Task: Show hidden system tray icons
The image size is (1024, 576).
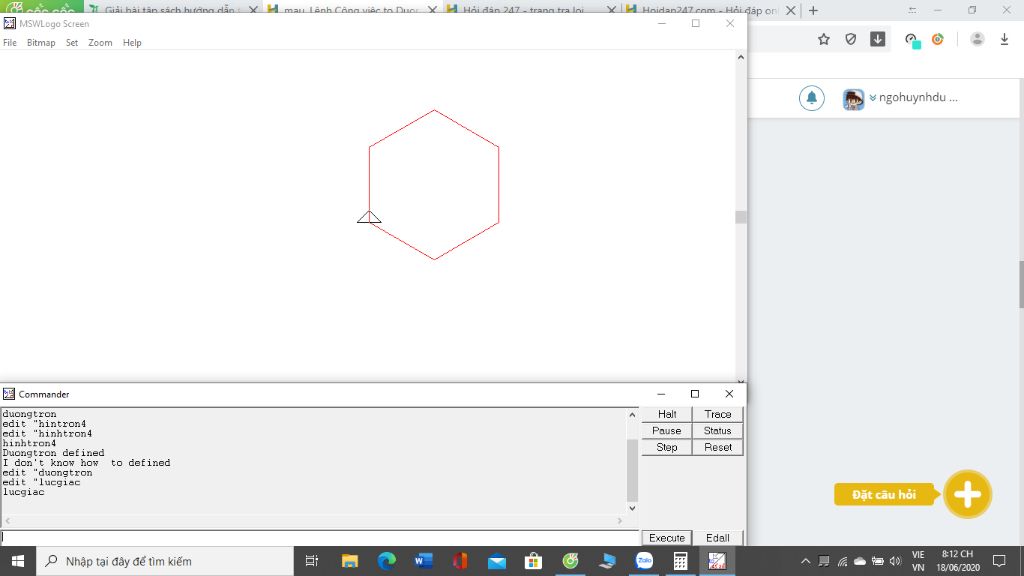Action: click(x=805, y=561)
